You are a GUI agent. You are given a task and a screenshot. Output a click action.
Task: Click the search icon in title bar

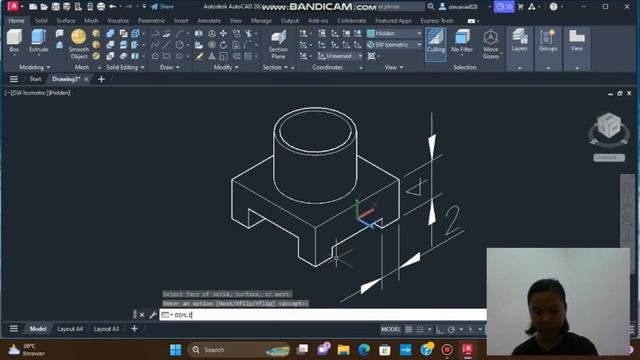click(x=431, y=7)
